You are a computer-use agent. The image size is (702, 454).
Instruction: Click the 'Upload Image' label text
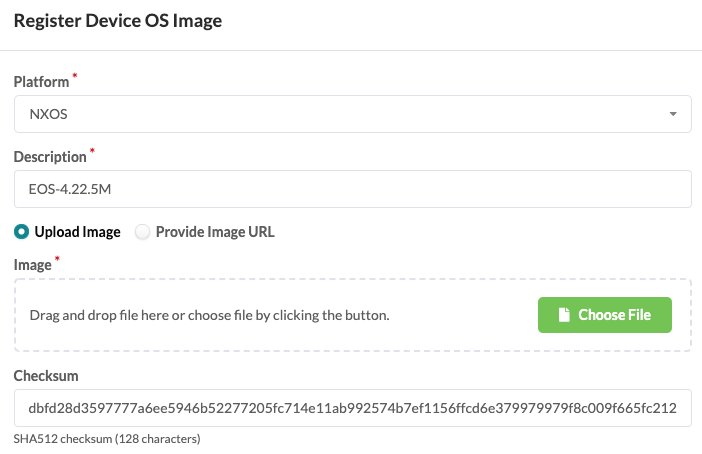pyautogui.click(x=77, y=232)
